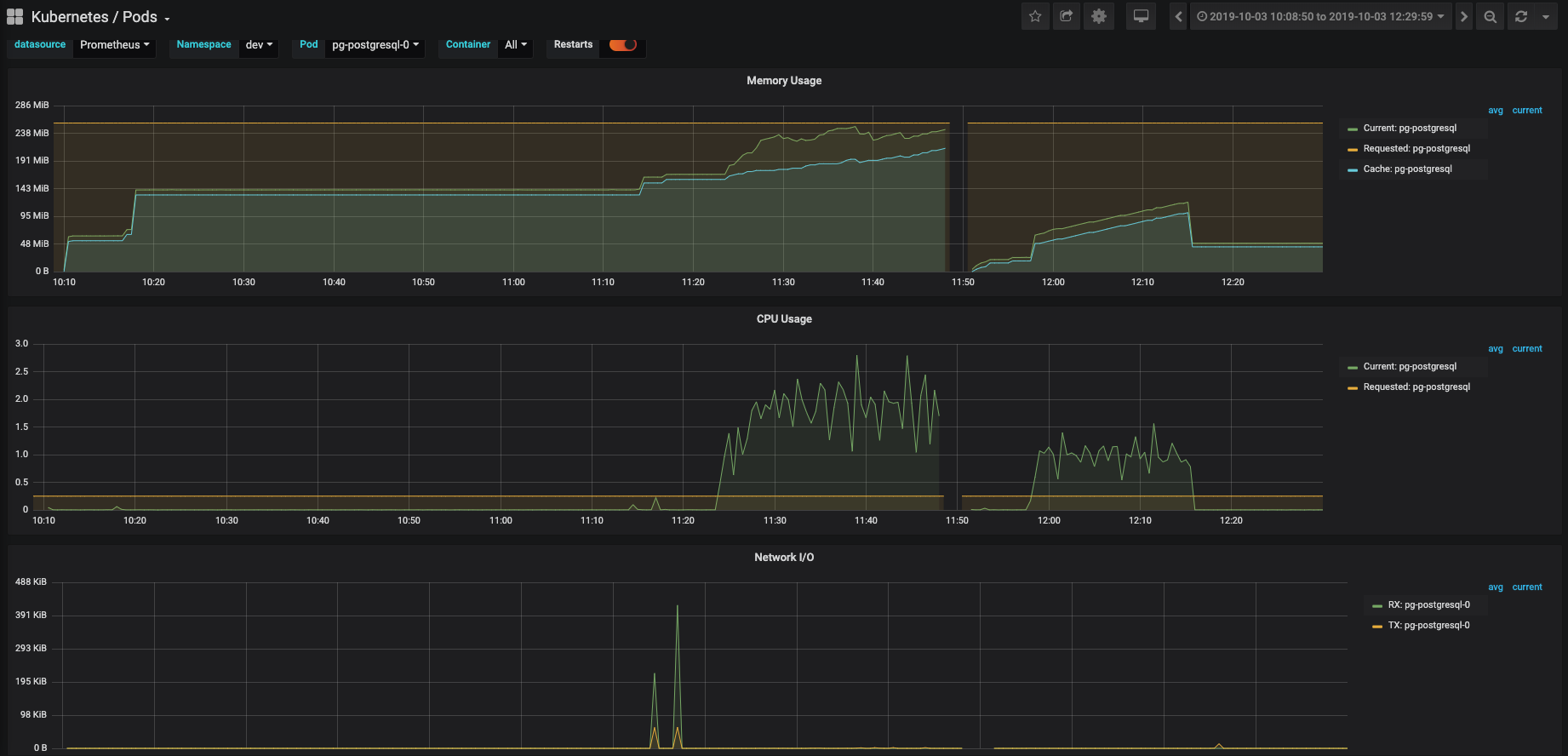Toggle Memory 'Current: pg-postgresql' series
The height and width of the screenshot is (756, 1568).
click(x=1410, y=129)
